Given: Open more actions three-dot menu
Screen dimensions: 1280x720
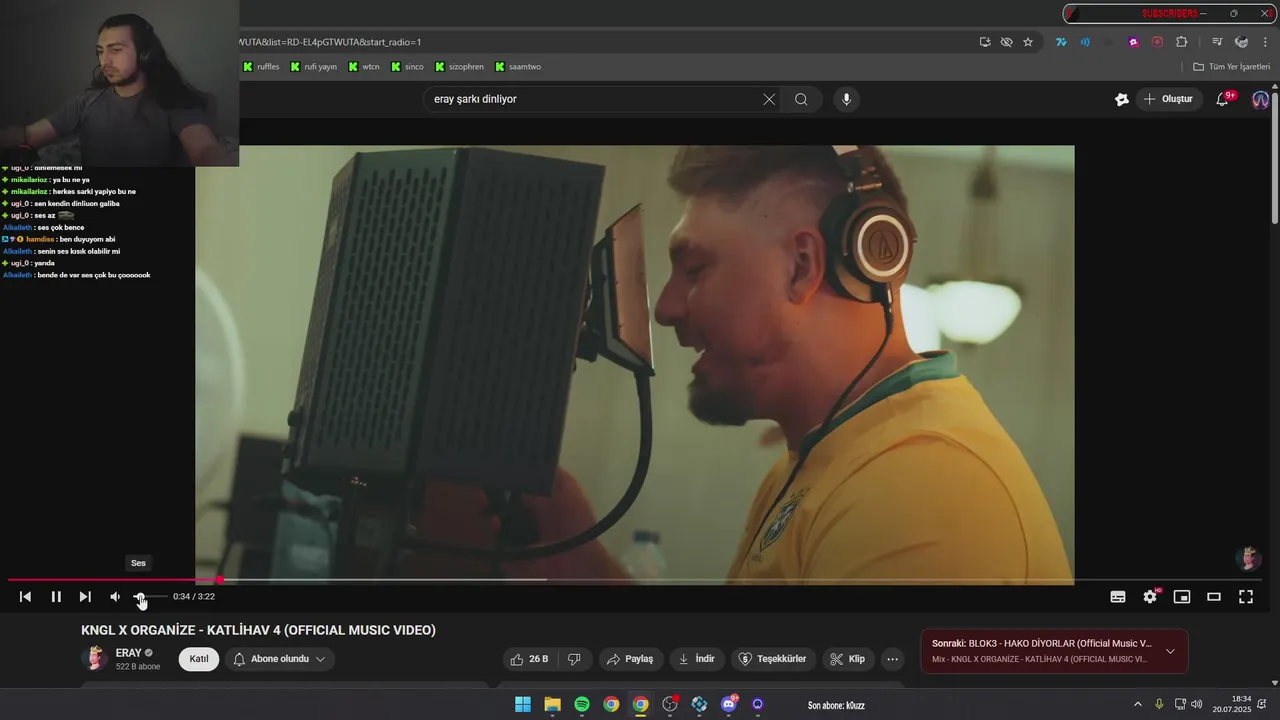Looking at the screenshot, I should point(892,659).
